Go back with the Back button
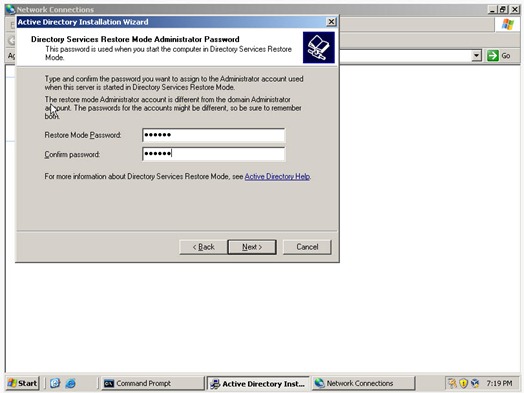 203,247
